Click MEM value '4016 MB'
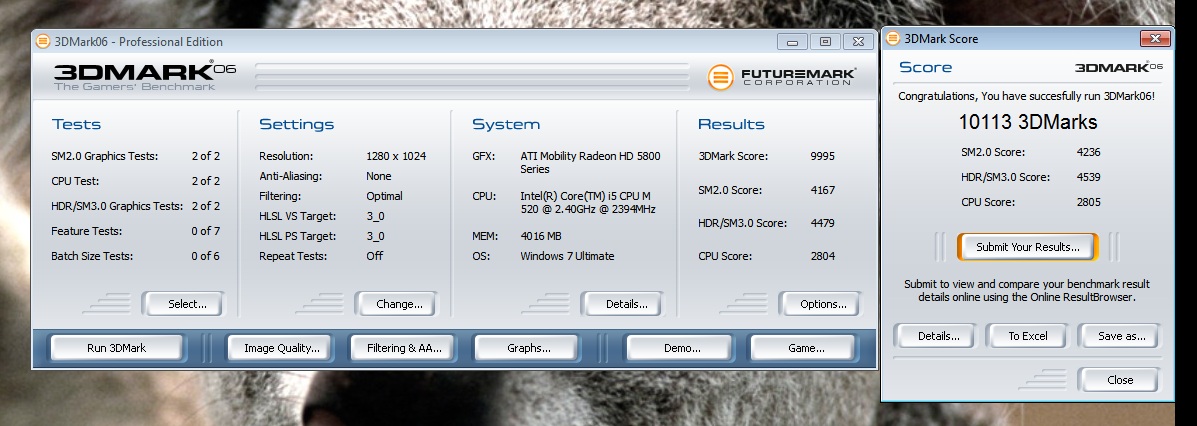The image size is (1197, 426). (x=540, y=237)
